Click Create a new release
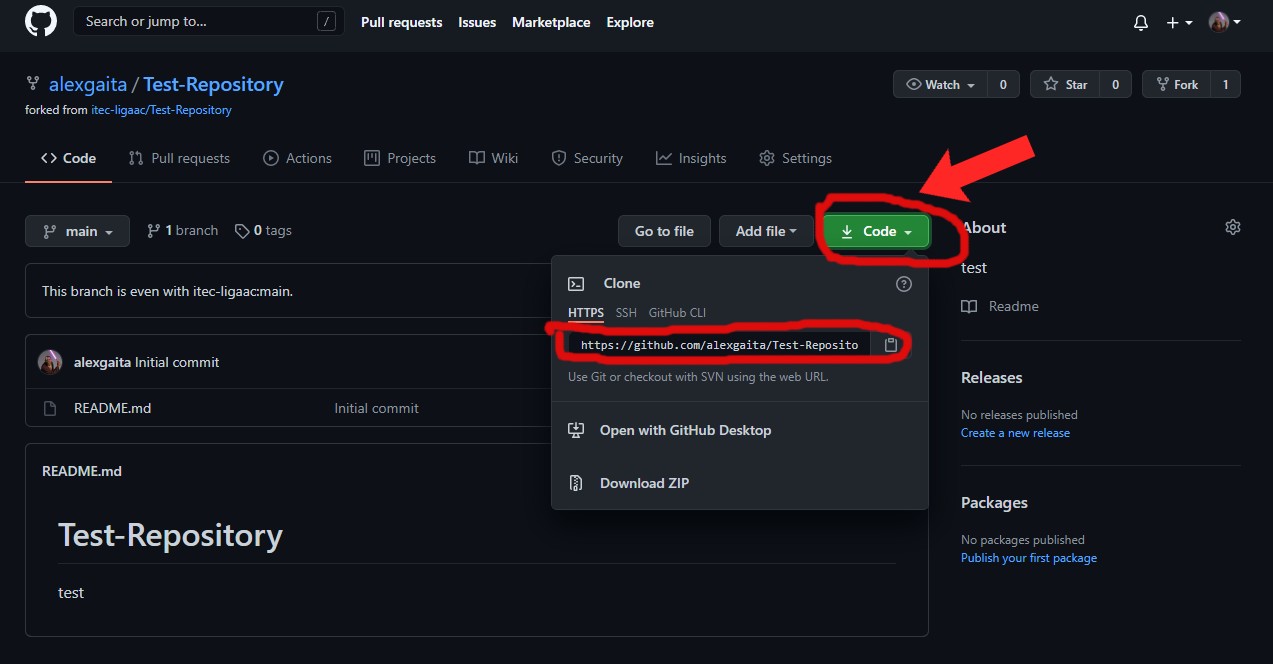Screen dimensions: 1273x664 tap(1015, 433)
